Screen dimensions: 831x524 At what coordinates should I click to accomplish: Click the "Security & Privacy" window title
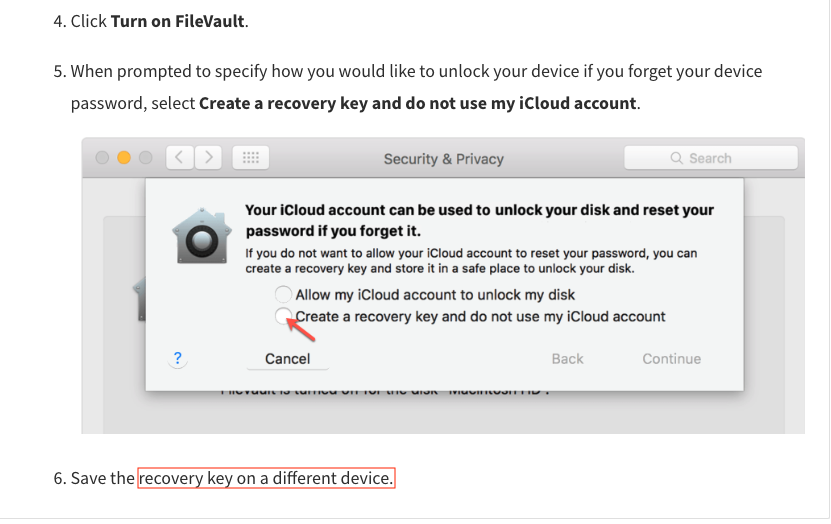click(443, 158)
